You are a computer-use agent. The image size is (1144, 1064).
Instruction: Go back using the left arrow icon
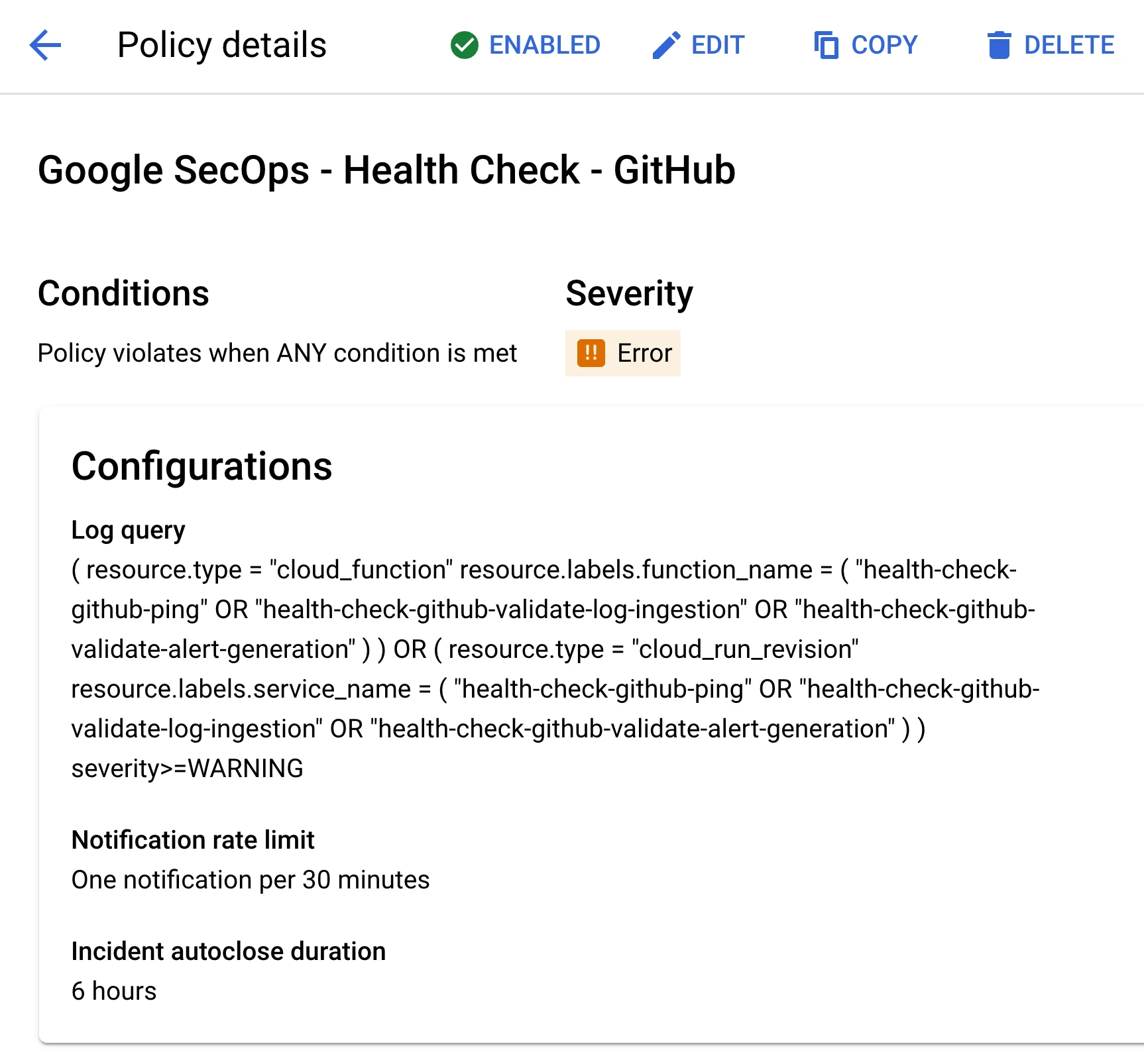45,45
